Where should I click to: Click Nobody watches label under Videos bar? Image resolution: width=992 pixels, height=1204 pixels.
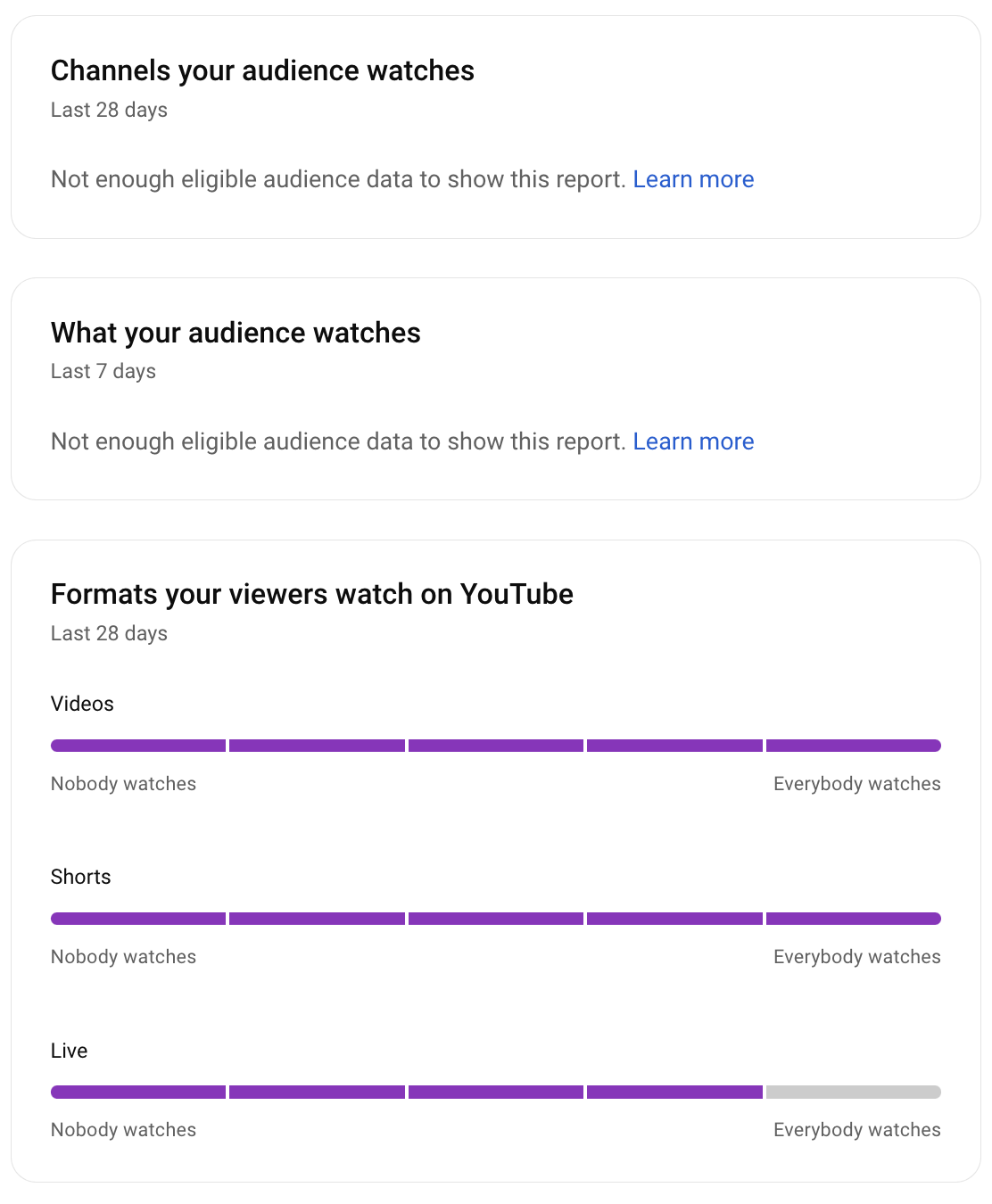pos(123,784)
